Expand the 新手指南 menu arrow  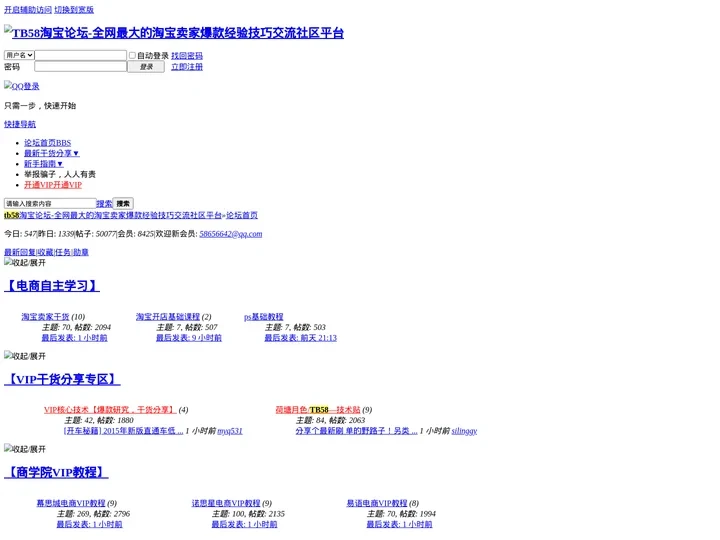click(60, 164)
